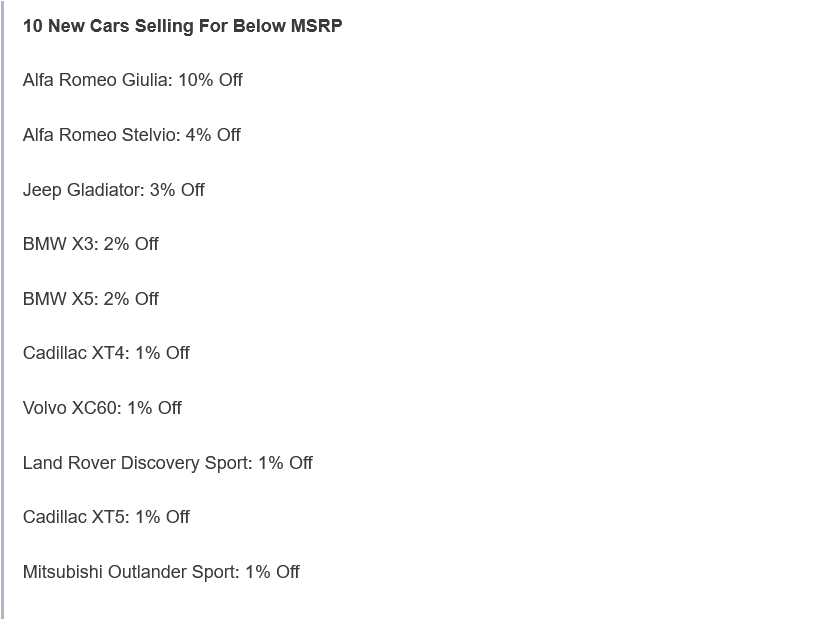Click the vertical quote bar at left edge
Screen dimensions: 832x619
[x=2, y=309]
